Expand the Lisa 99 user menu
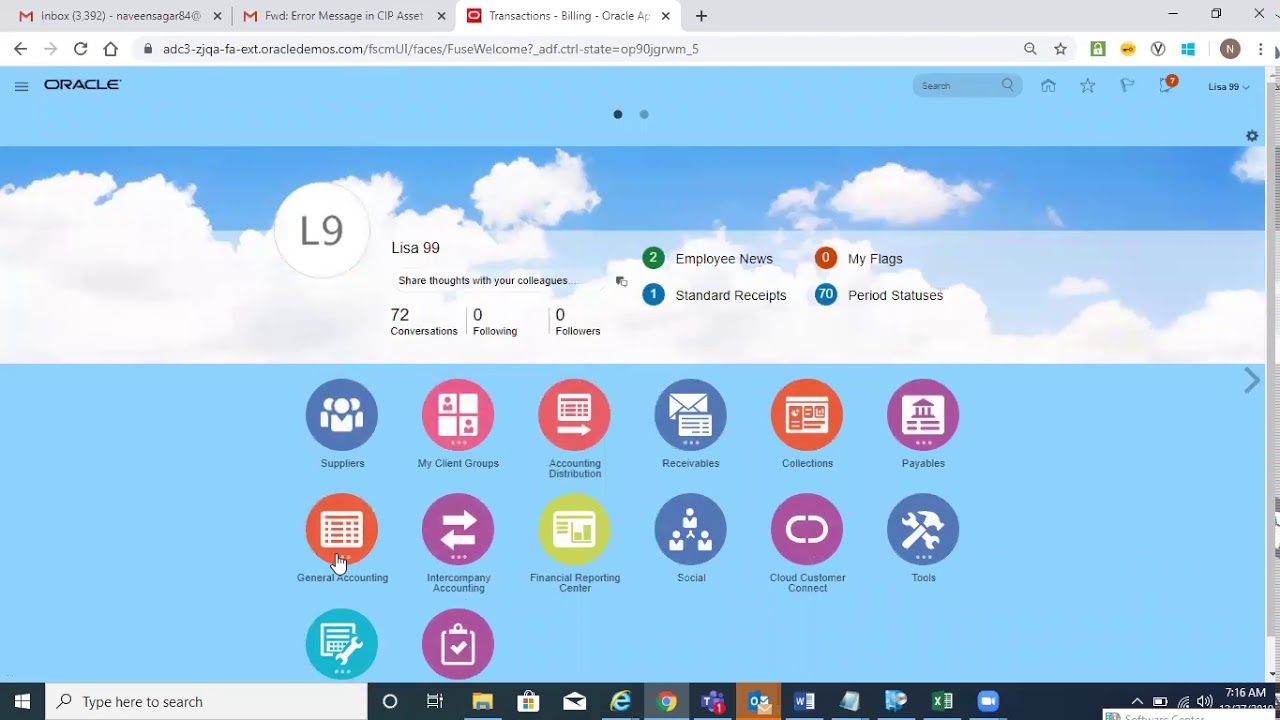This screenshot has height=720, width=1280. (1229, 87)
